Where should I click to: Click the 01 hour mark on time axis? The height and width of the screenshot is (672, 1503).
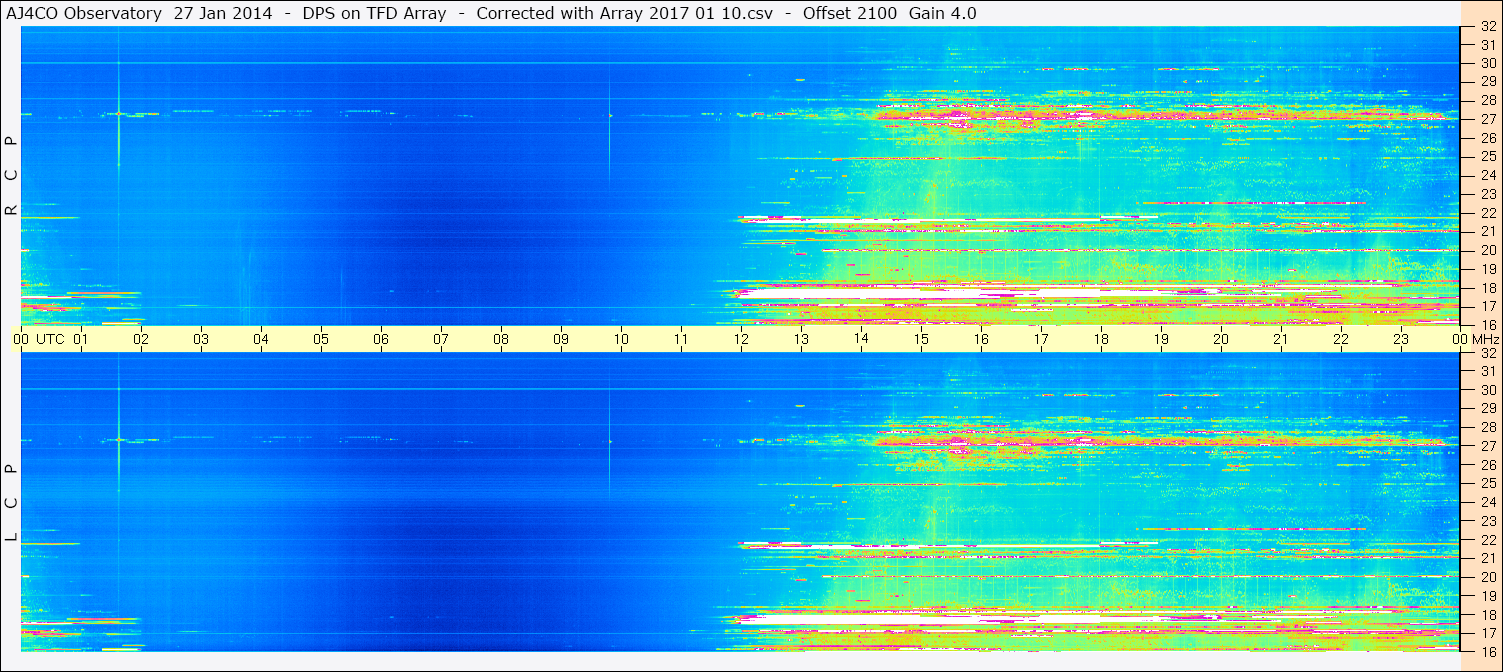click(x=81, y=339)
